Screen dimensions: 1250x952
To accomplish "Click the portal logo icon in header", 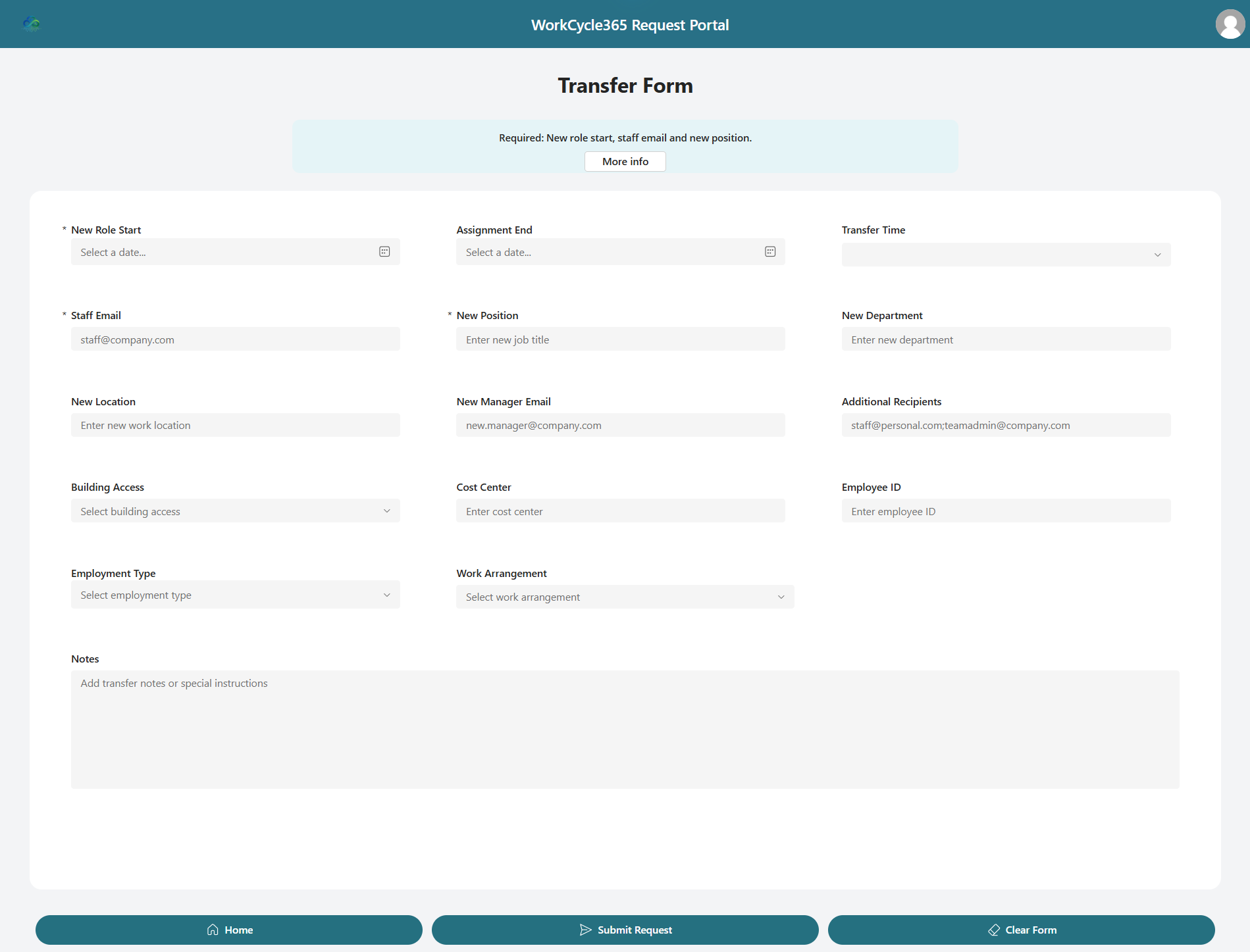I will [x=31, y=24].
